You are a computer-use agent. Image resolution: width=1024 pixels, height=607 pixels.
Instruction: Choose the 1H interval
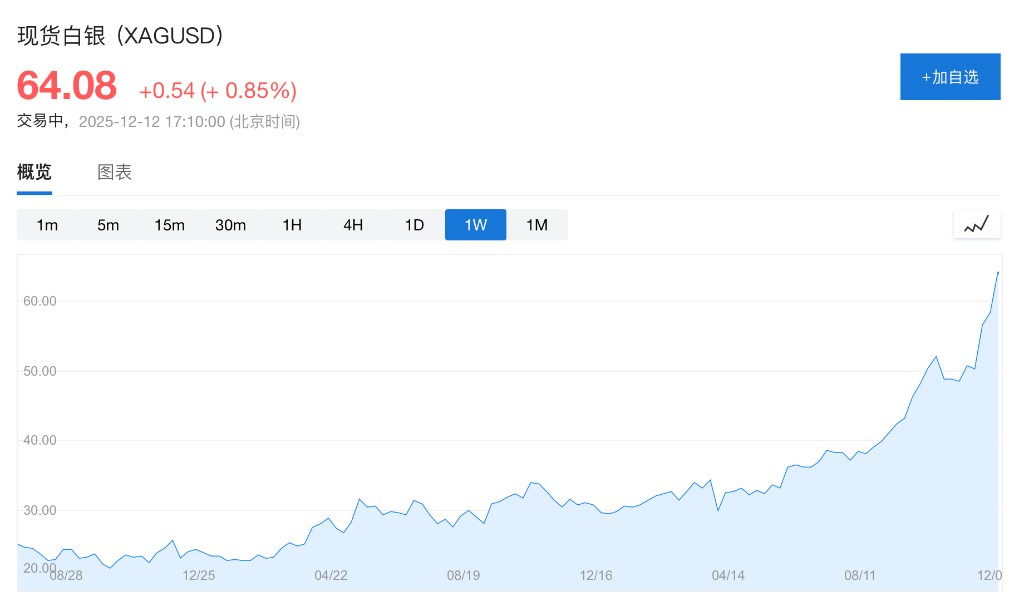(x=292, y=225)
